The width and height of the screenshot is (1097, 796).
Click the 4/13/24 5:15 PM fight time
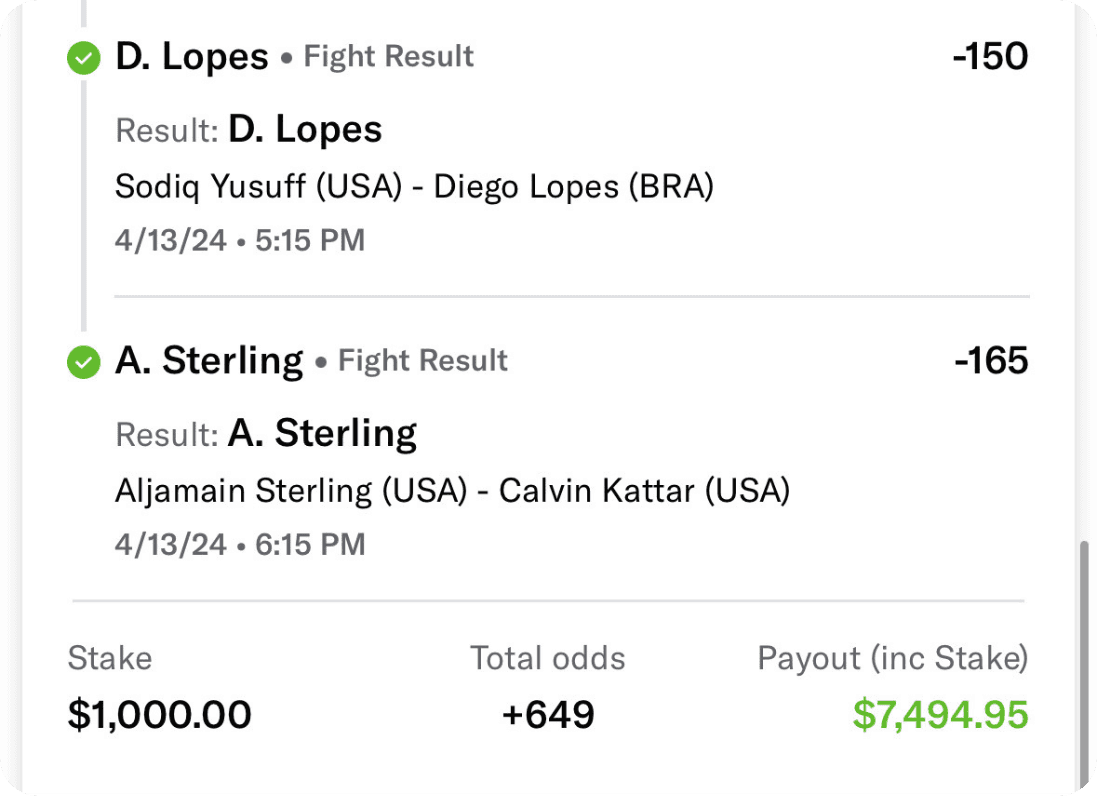click(240, 241)
